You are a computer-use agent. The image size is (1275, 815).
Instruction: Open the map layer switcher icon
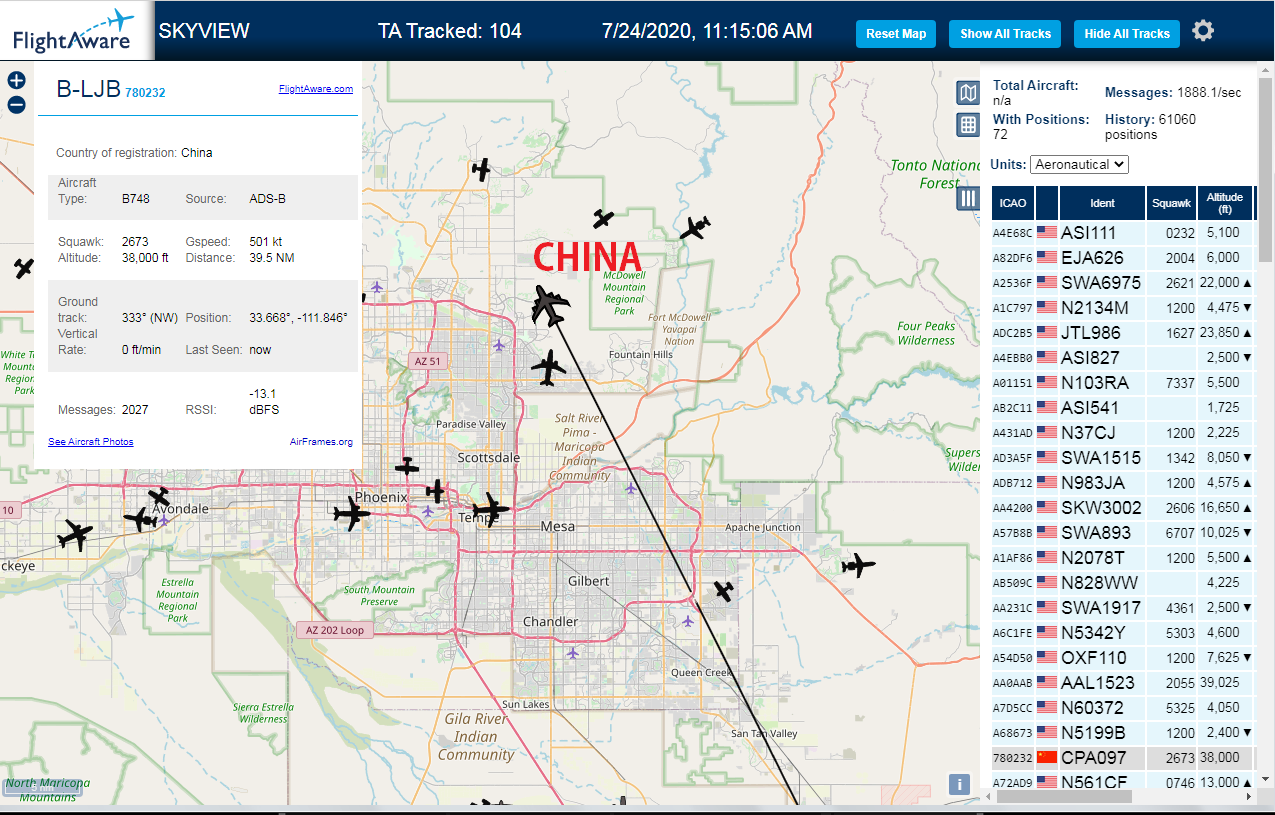[968, 93]
